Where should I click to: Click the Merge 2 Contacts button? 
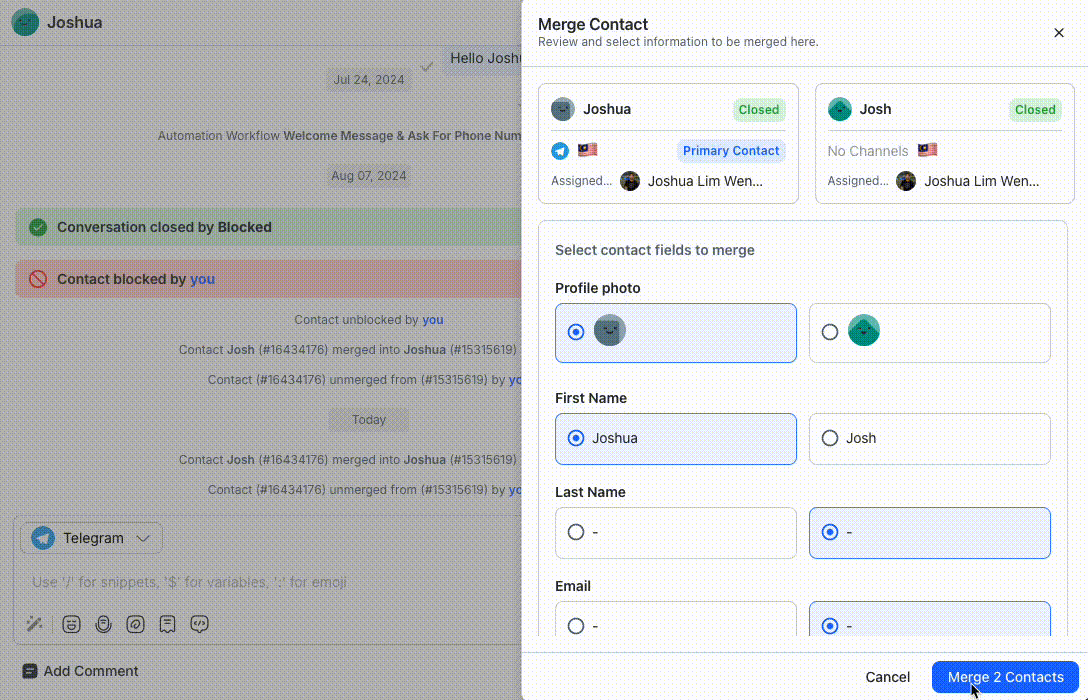1004,677
